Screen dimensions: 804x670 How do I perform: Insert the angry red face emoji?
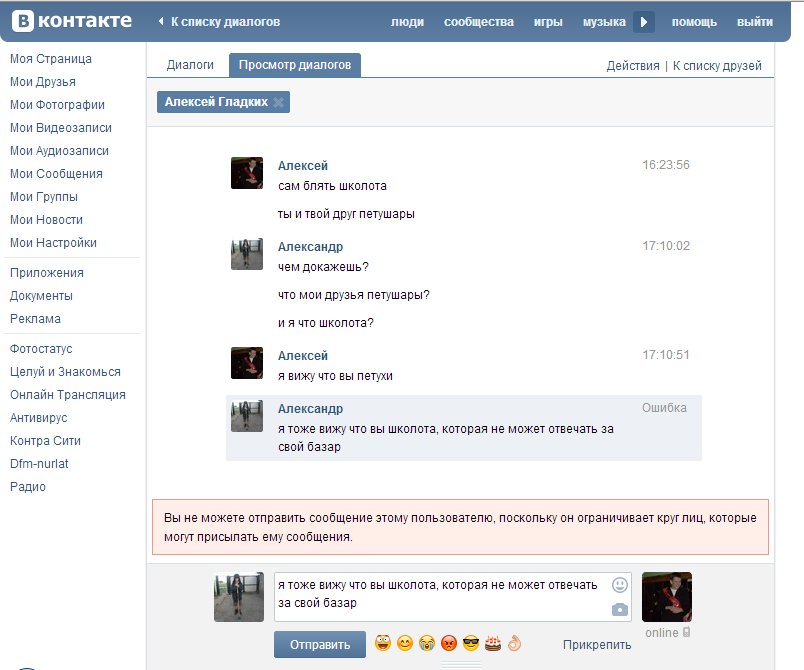click(x=449, y=643)
